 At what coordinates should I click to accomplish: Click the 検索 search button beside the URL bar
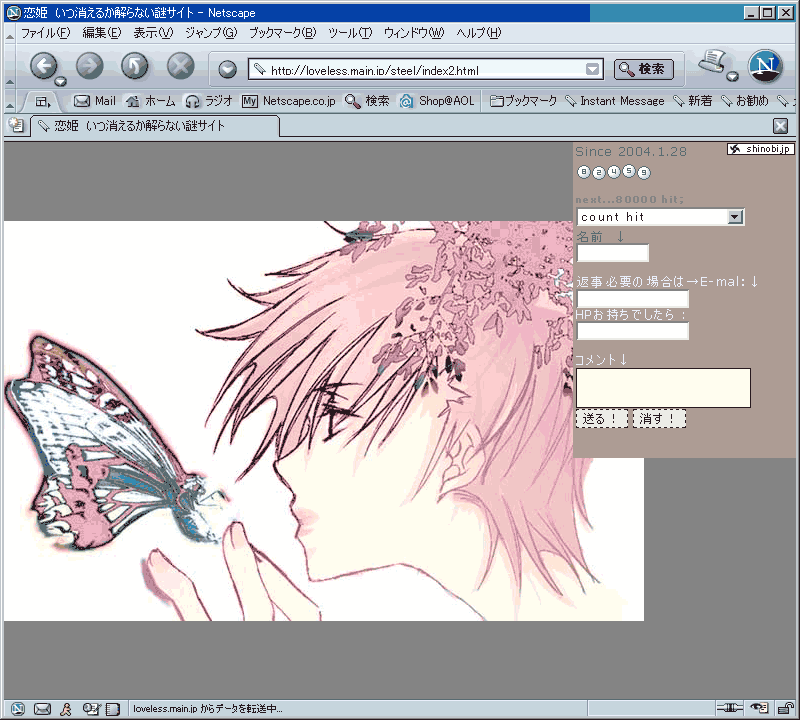click(643, 69)
